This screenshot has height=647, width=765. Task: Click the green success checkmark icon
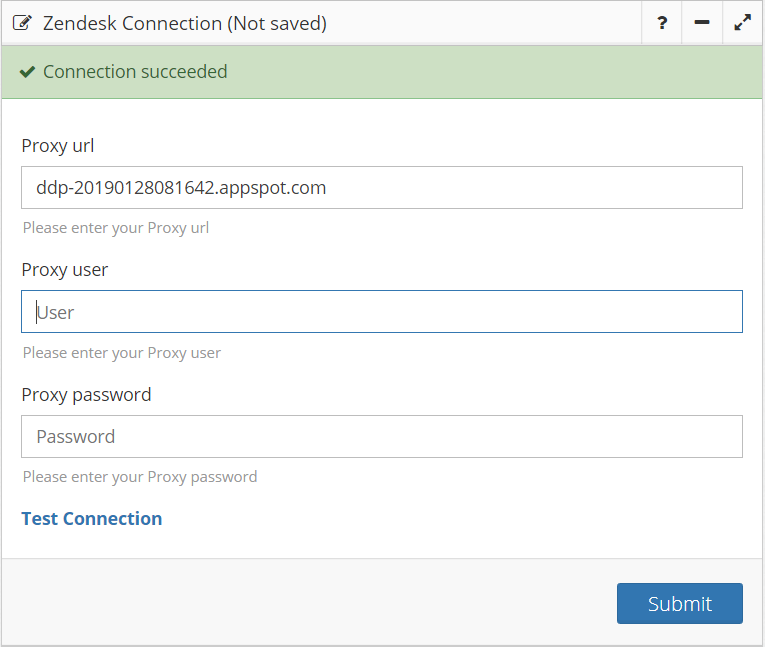28,72
